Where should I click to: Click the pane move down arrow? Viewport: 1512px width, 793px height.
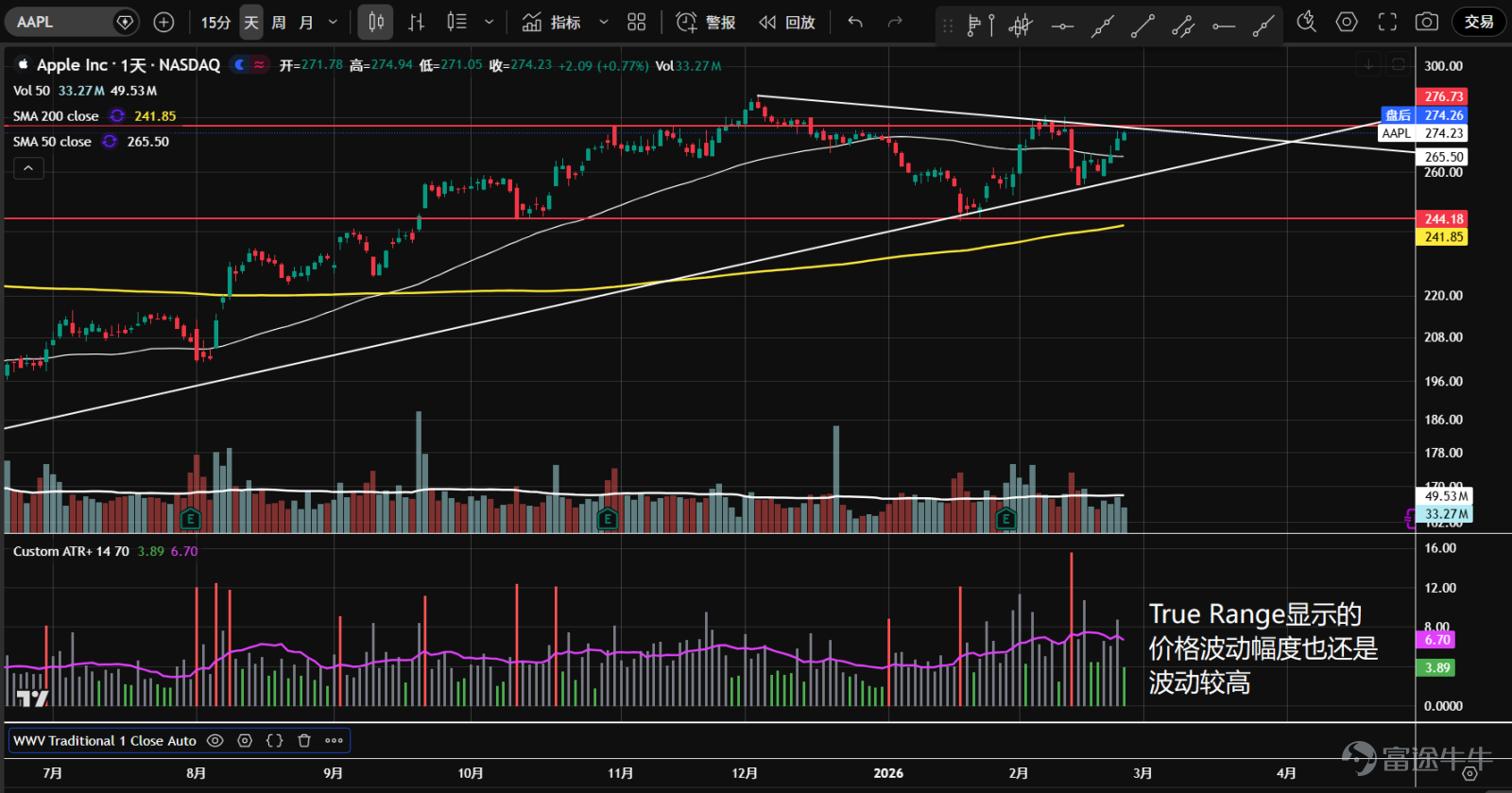point(1367,65)
